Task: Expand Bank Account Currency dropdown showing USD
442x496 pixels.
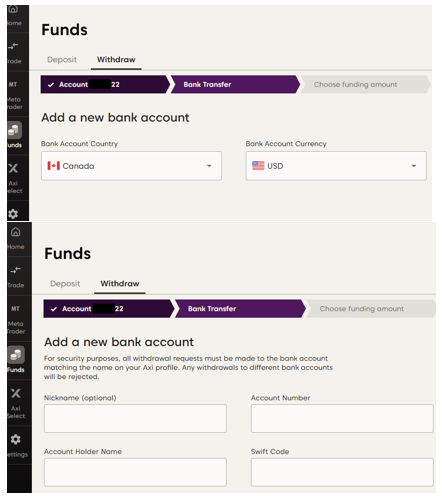Action: 336,166
